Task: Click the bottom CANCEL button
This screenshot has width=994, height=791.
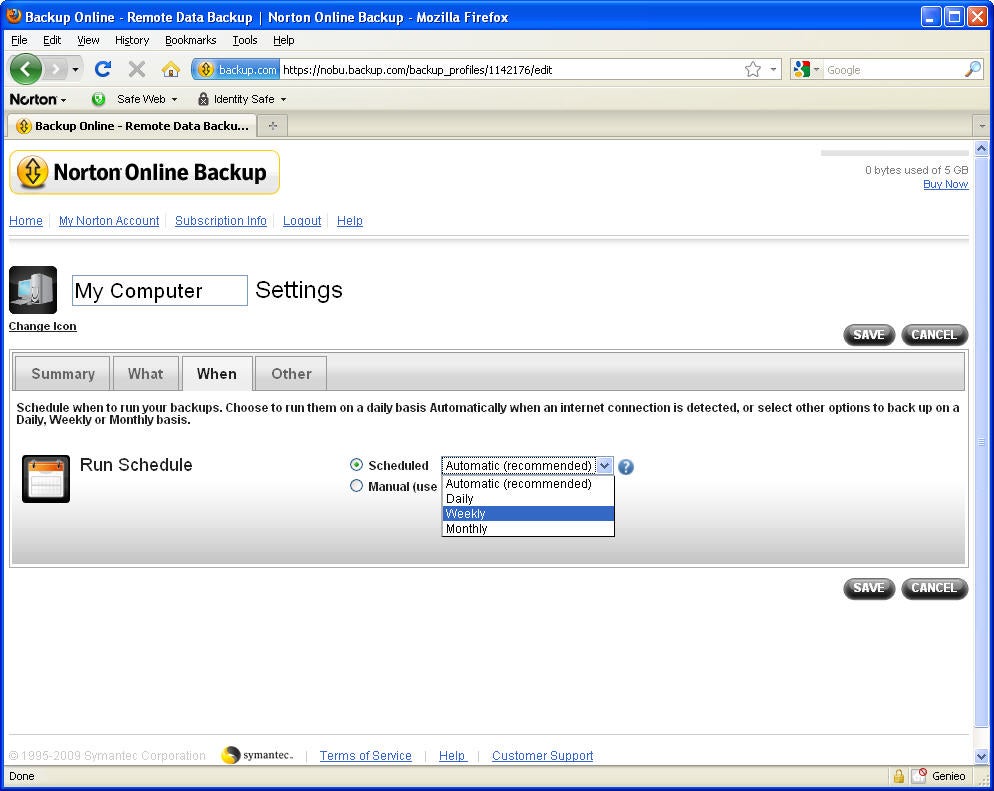Action: pyautogui.click(x=934, y=588)
